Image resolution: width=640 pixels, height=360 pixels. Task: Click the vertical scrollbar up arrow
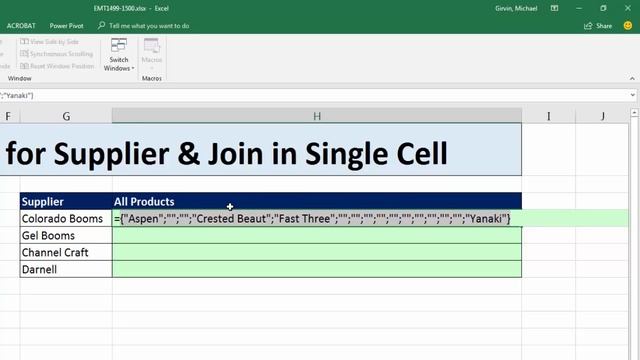pyautogui.click(x=634, y=112)
